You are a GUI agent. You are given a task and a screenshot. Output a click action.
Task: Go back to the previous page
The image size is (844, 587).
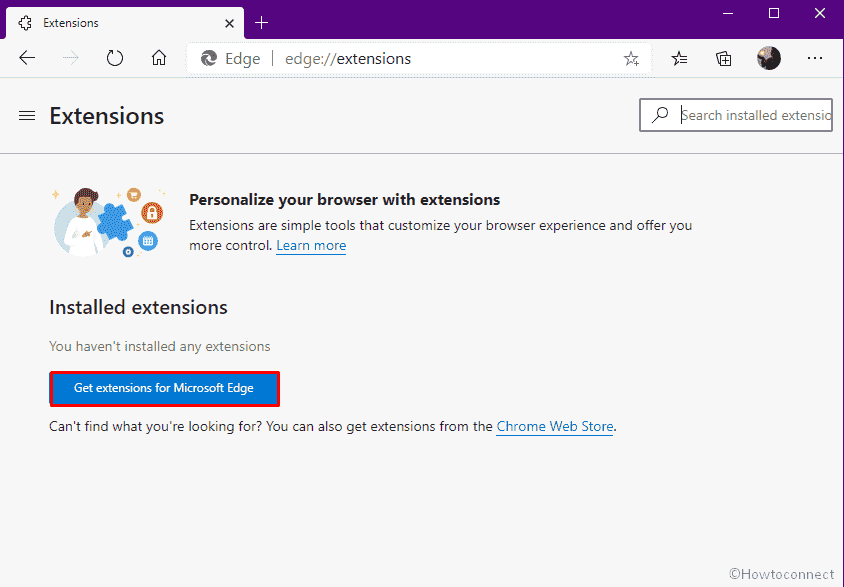[x=27, y=58]
